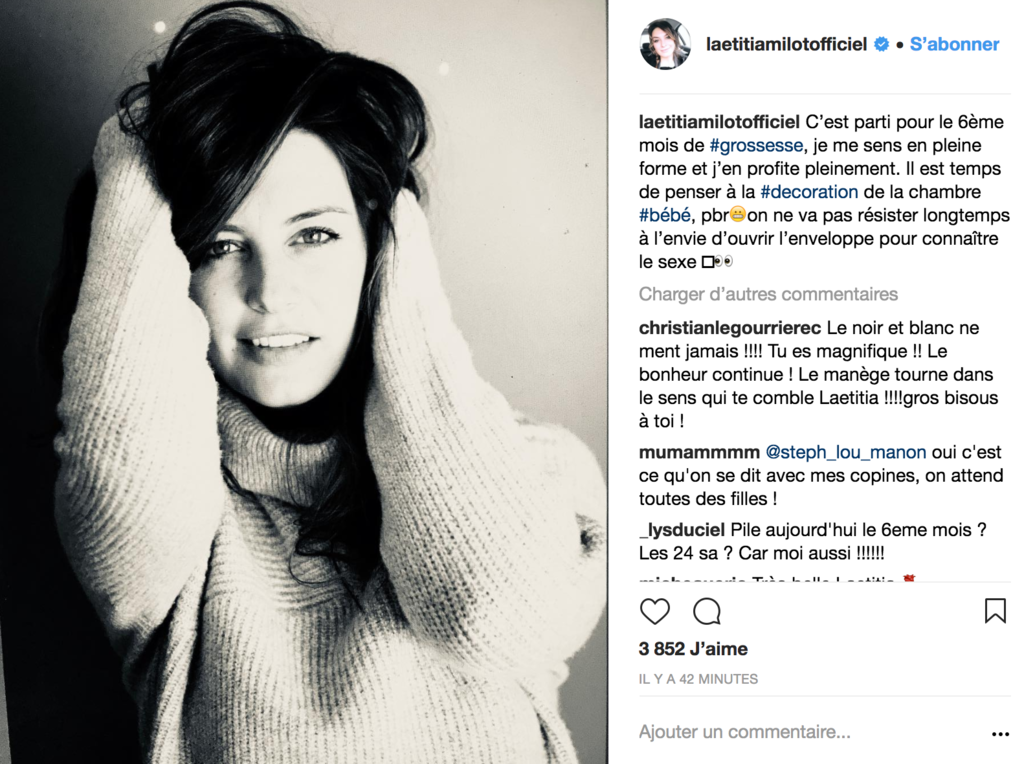The height and width of the screenshot is (764, 1024).
Task: Open christianlegourrierec commenter profile
Action: click(x=730, y=328)
